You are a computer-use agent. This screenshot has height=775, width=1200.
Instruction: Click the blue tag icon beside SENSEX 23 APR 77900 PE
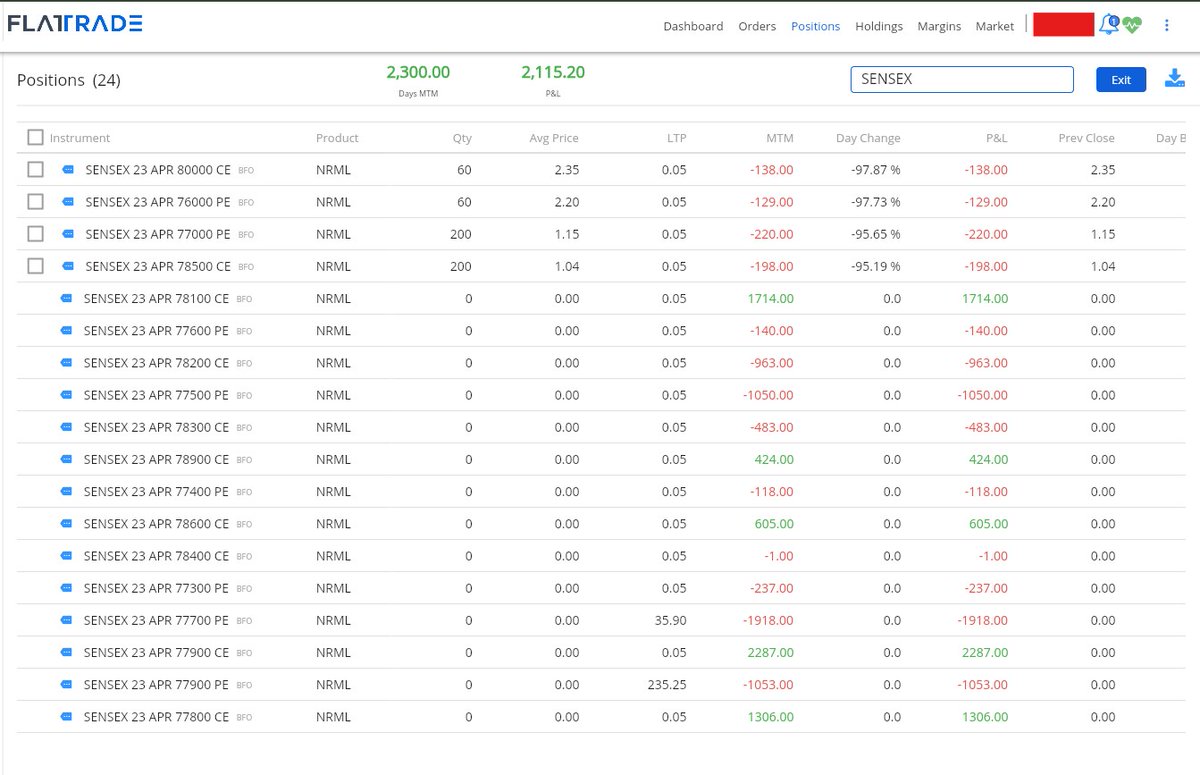pyautogui.click(x=67, y=685)
